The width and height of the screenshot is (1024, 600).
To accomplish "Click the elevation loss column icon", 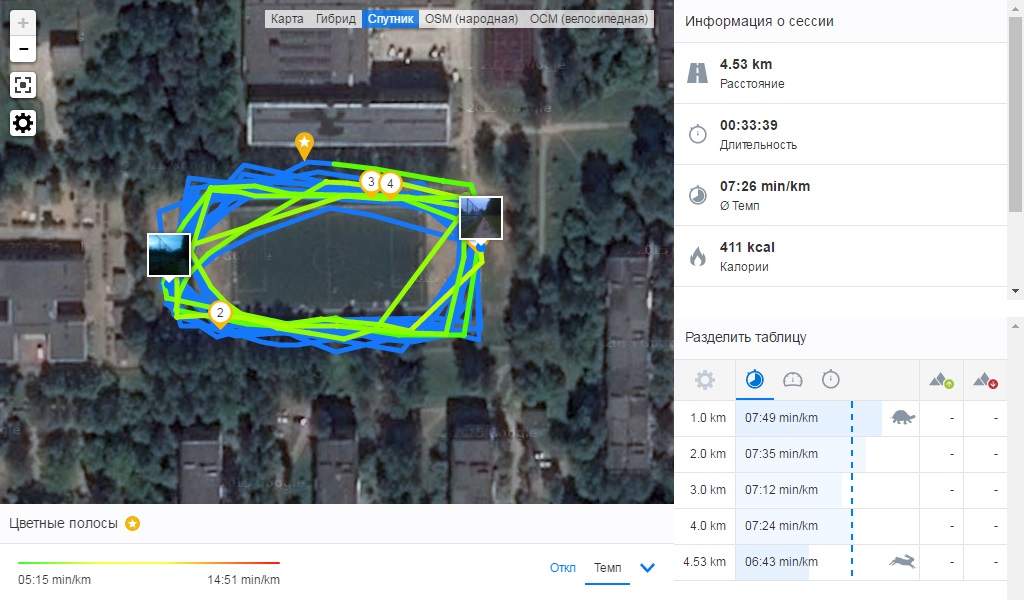I will (985, 380).
